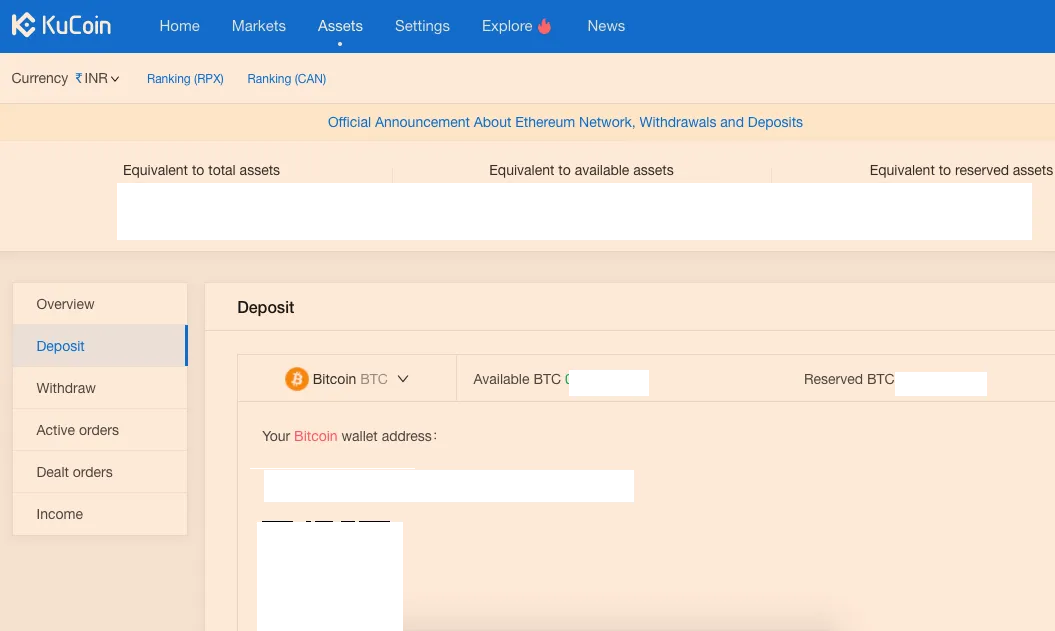View Dealt orders in the sidebar
This screenshot has height=631, width=1055.
point(100,472)
